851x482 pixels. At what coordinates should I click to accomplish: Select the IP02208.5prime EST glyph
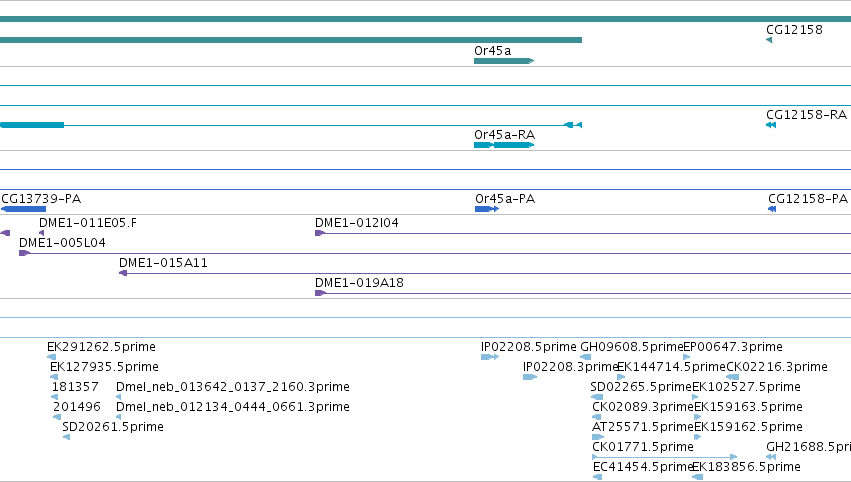(x=490, y=357)
